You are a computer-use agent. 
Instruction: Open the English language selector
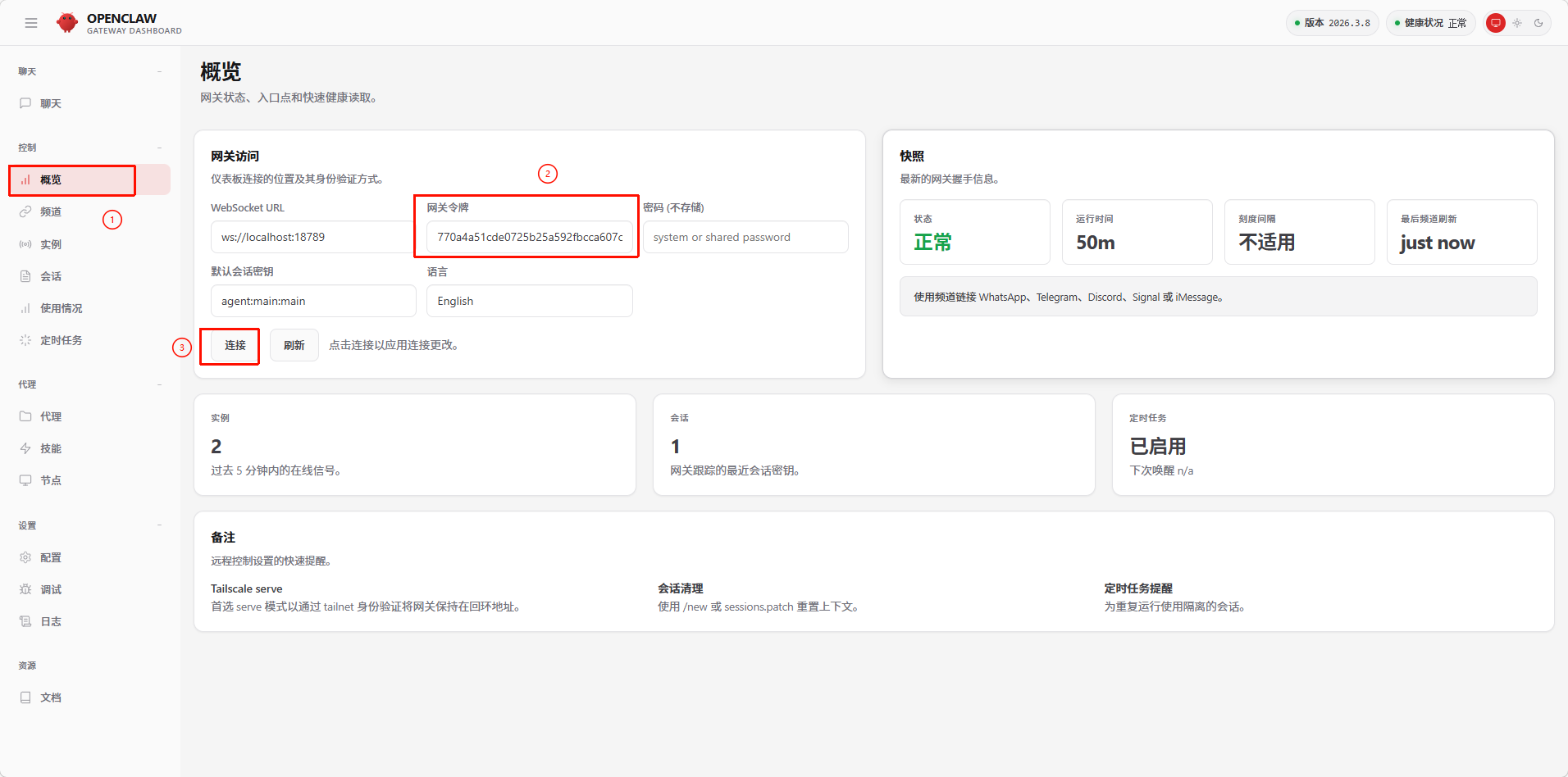pos(529,301)
